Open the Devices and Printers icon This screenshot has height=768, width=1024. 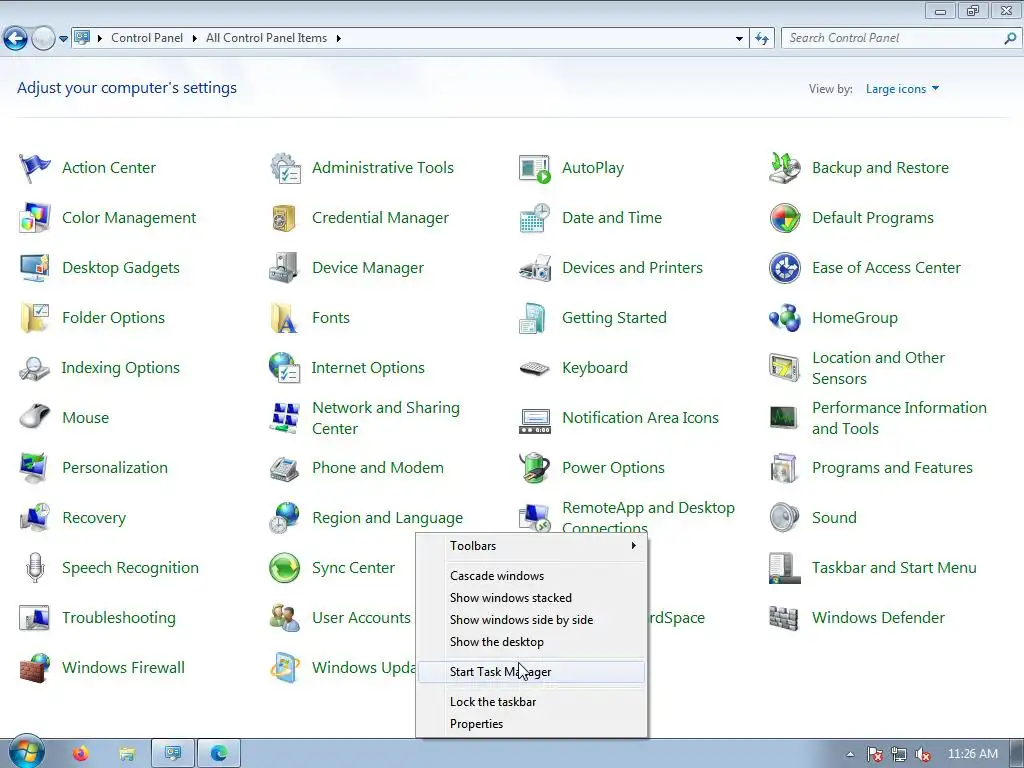pyautogui.click(x=534, y=268)
